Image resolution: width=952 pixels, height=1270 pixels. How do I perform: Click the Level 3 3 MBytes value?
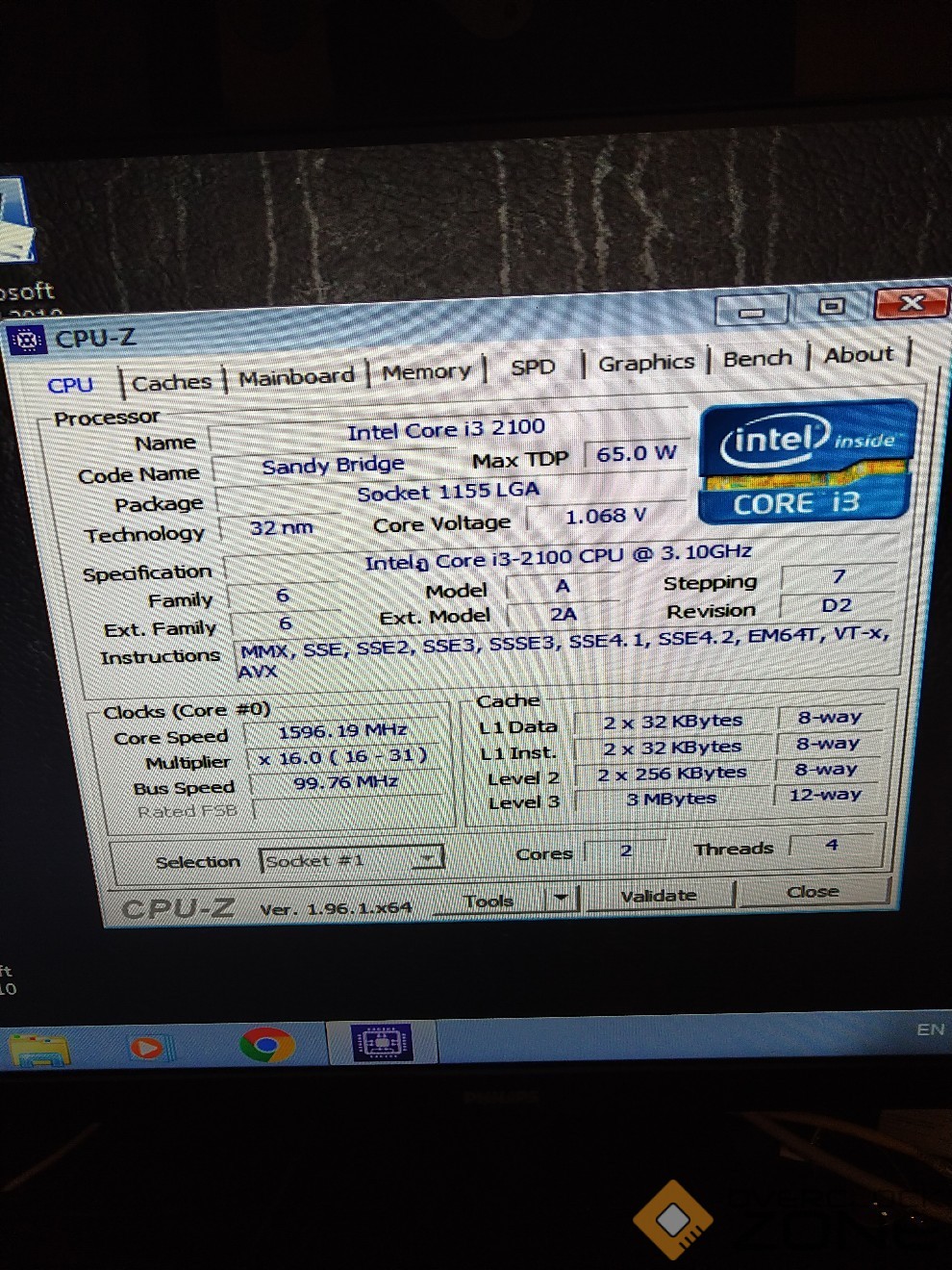tap(672, 799)
